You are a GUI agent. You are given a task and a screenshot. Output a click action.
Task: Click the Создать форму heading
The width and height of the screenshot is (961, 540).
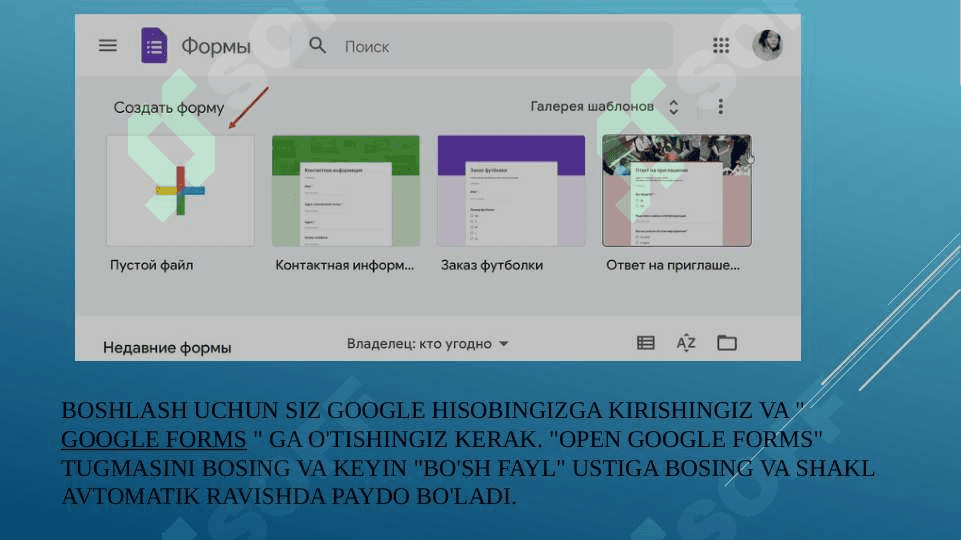(169, 108)
